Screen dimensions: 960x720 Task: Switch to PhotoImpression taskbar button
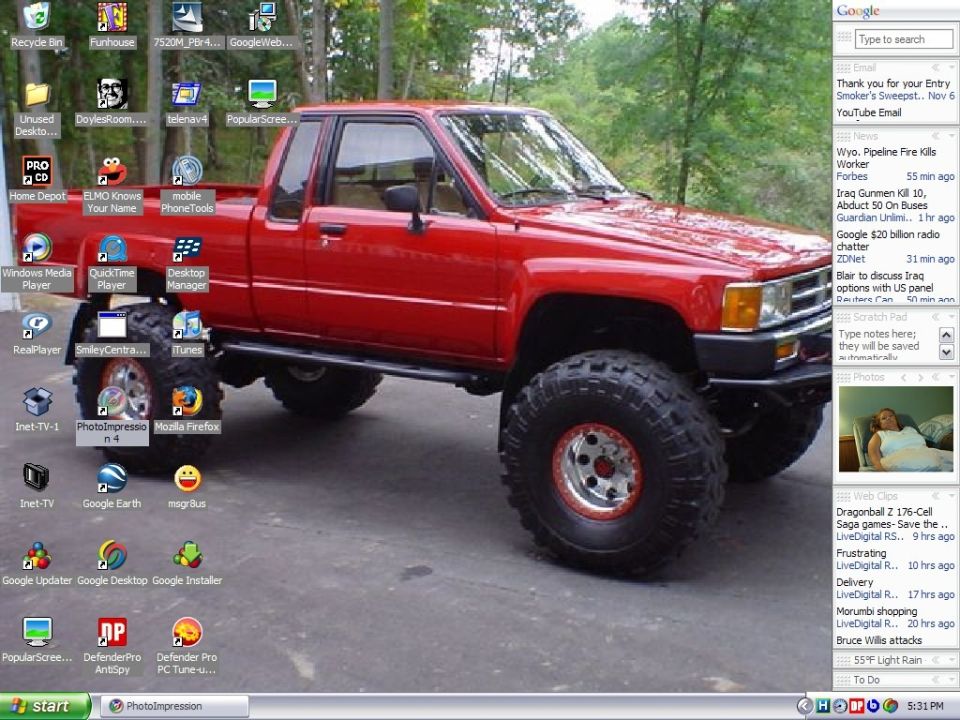pyautogui.click(x=174, y=706)
